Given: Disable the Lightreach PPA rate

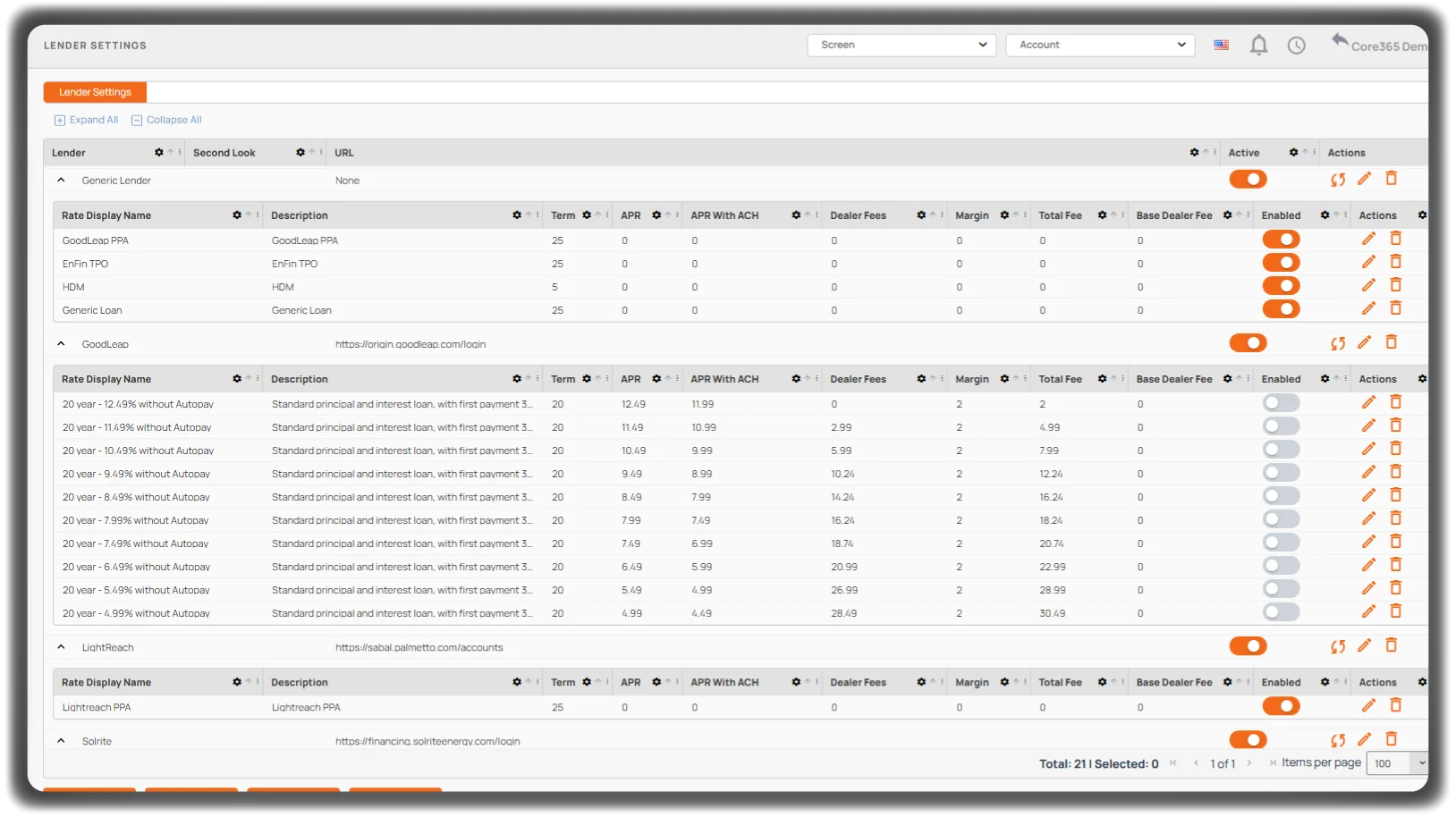Looking at the screenshot, I should click(1281, 706).
